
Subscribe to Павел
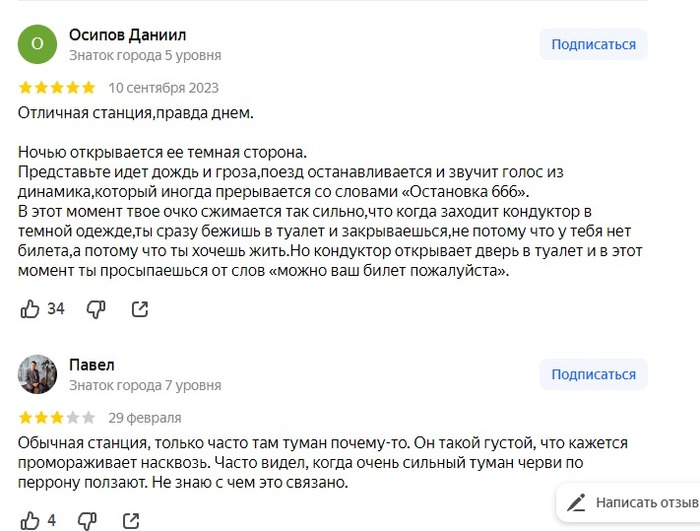[x=593, y=375]
